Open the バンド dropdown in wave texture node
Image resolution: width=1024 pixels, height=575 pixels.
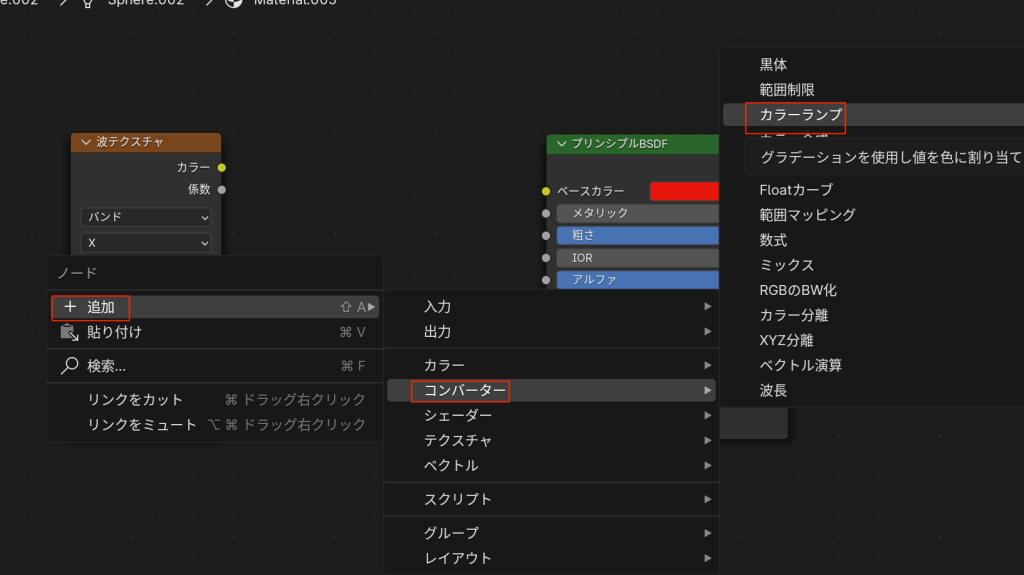146,217
